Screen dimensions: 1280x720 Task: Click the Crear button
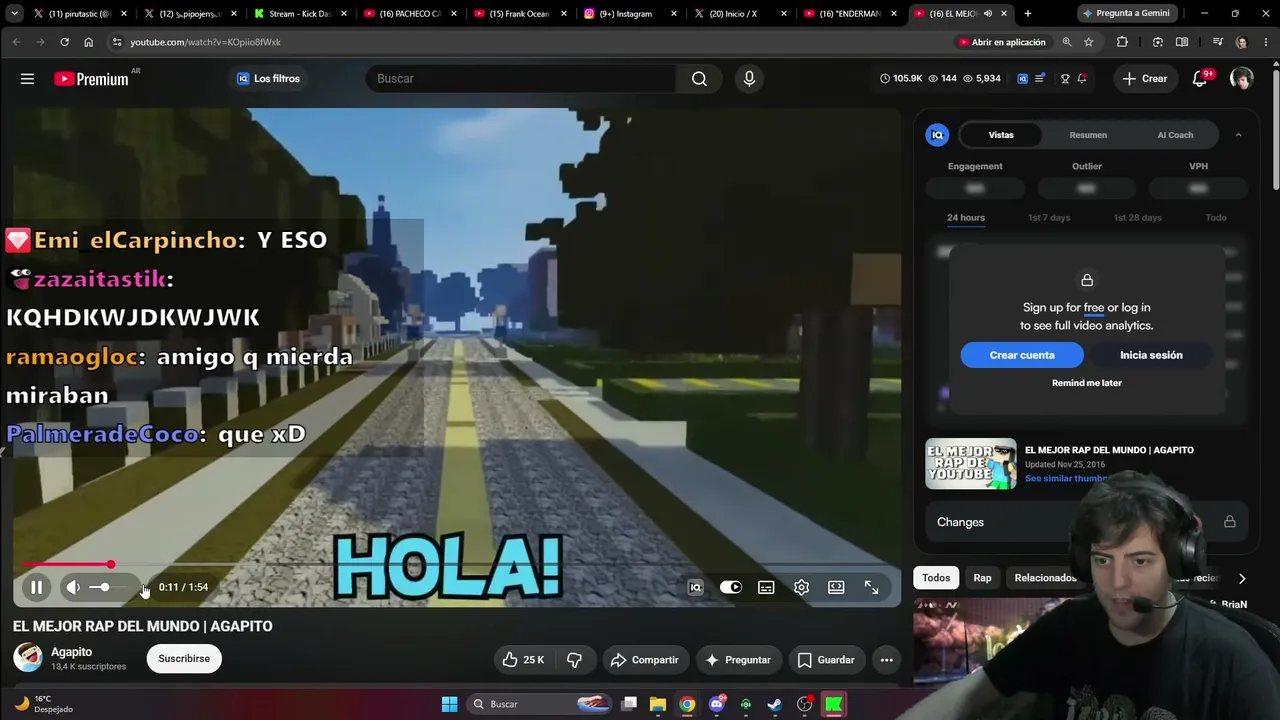[x=1144, y=79]
